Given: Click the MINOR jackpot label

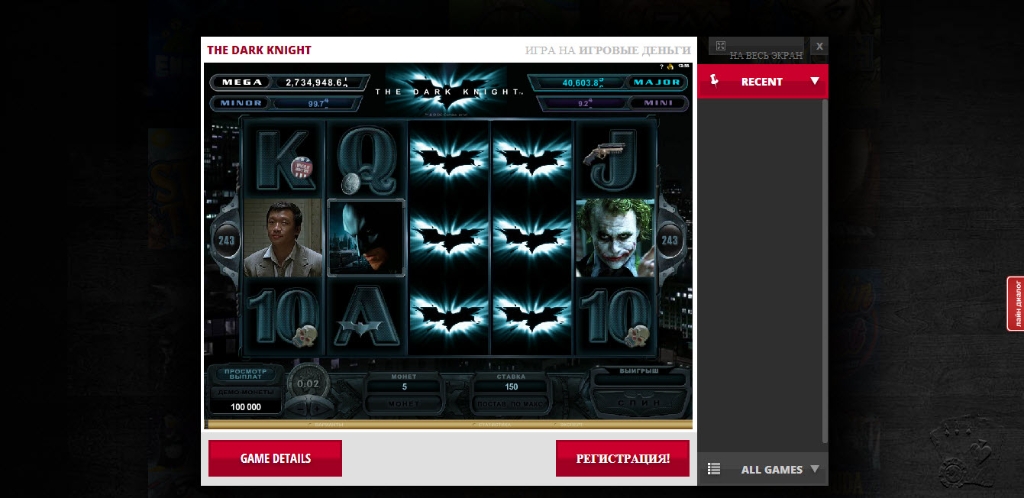Looking at the screenshot, I should [x=240, y=103].
